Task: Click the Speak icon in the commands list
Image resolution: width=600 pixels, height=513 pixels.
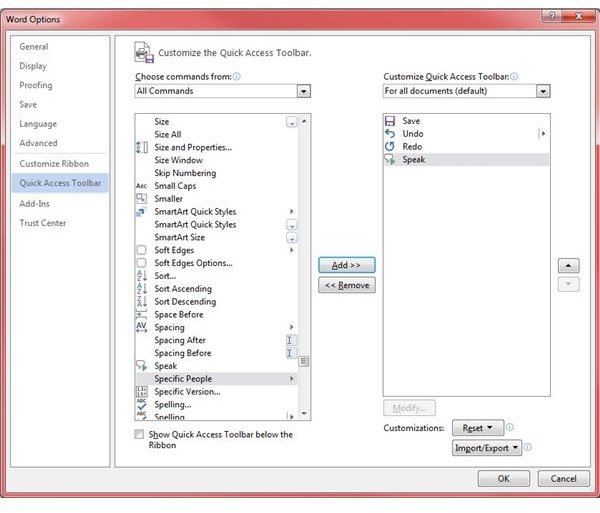Action: click(x=141, y=366)
